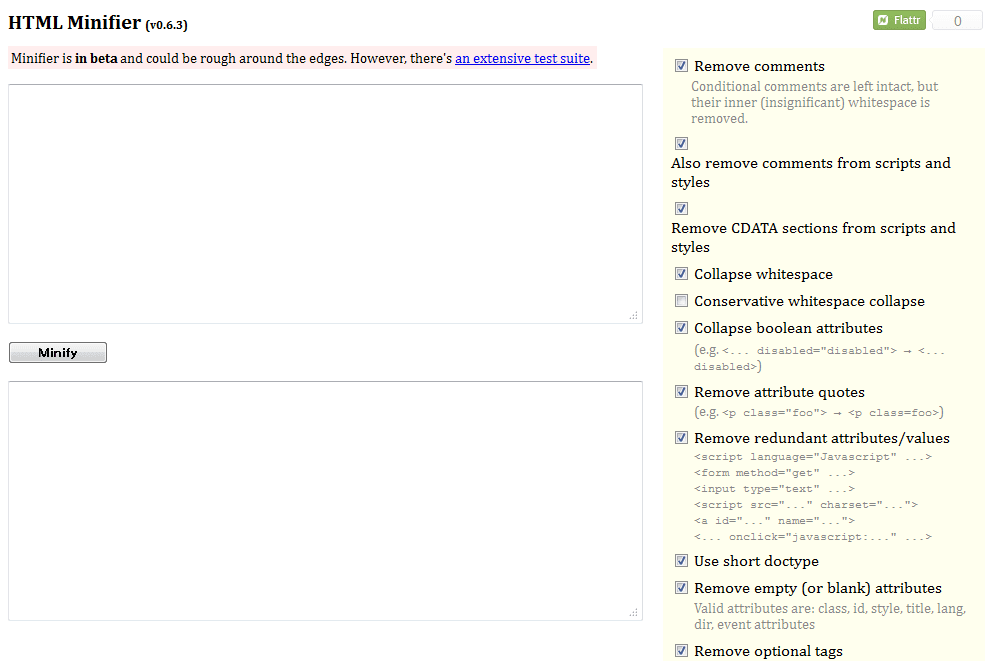Grab the resize handle of the input textarea
Viewport: 993px width, 661px height.
click(634, 315)
